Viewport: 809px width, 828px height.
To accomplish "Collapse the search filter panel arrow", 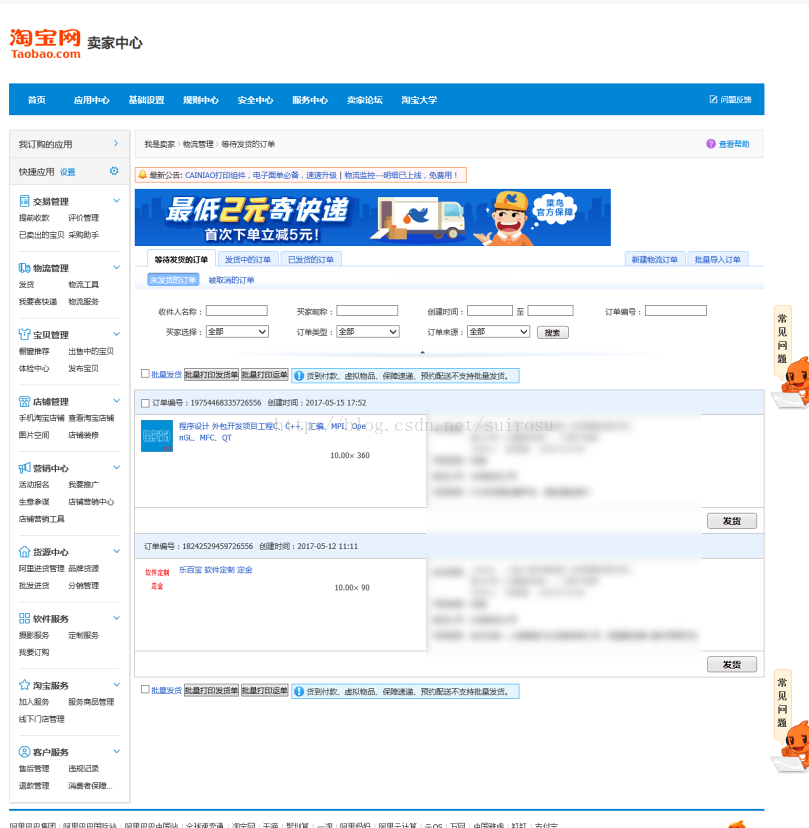I will (422, 352).
